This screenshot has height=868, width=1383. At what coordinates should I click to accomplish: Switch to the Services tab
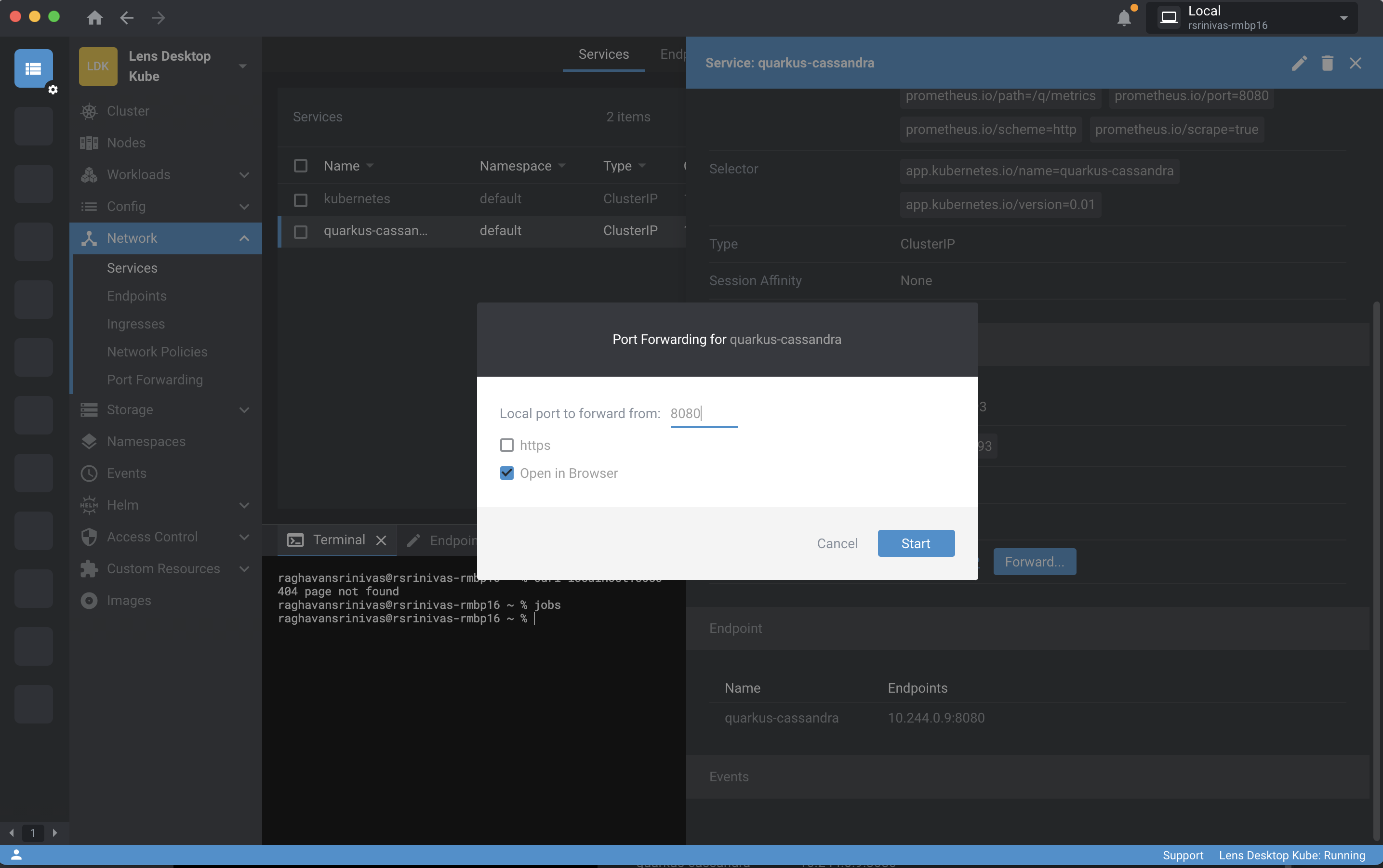[603, 54]
